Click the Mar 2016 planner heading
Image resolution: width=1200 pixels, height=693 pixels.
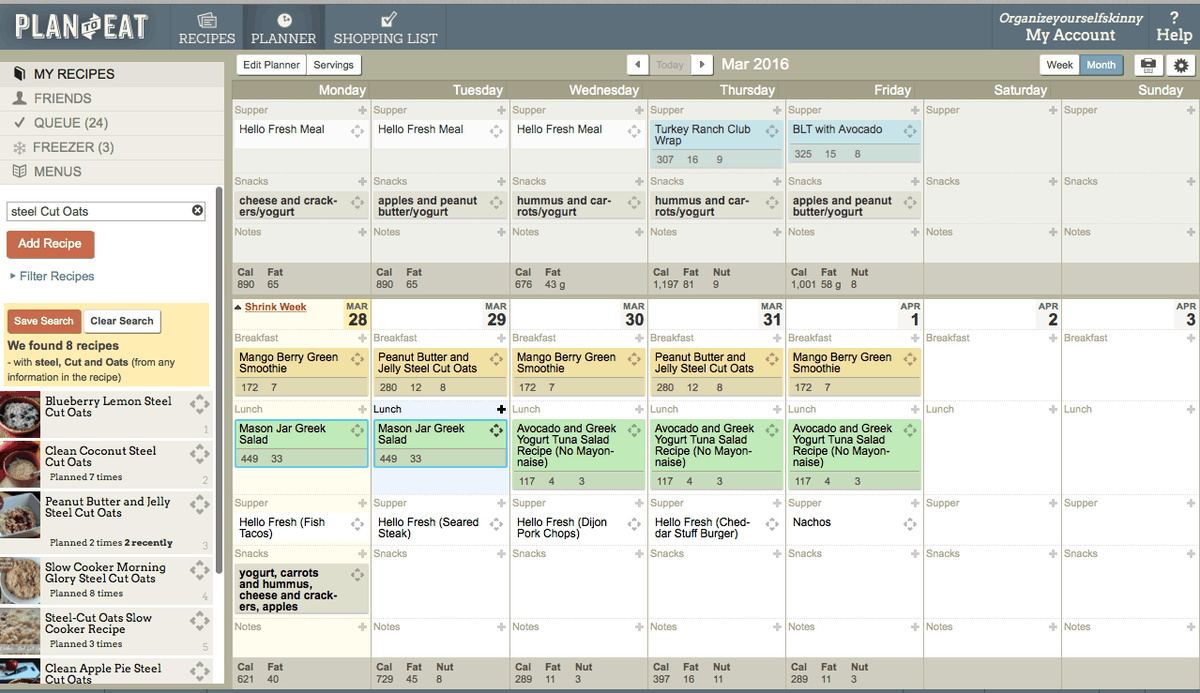coord(755,64)
